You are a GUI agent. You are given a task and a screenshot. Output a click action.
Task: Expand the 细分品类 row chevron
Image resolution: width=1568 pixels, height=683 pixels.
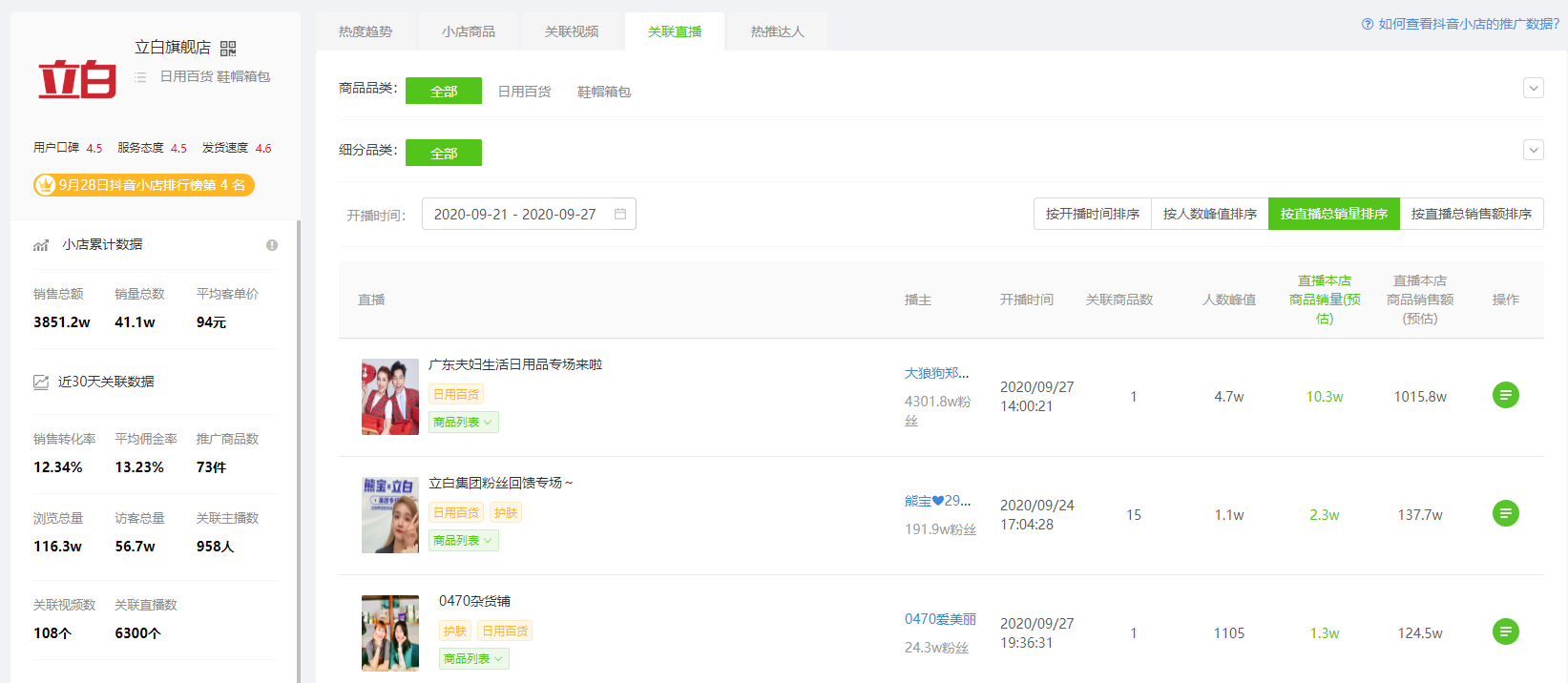pyautogui.click(x=1534, y=150)
